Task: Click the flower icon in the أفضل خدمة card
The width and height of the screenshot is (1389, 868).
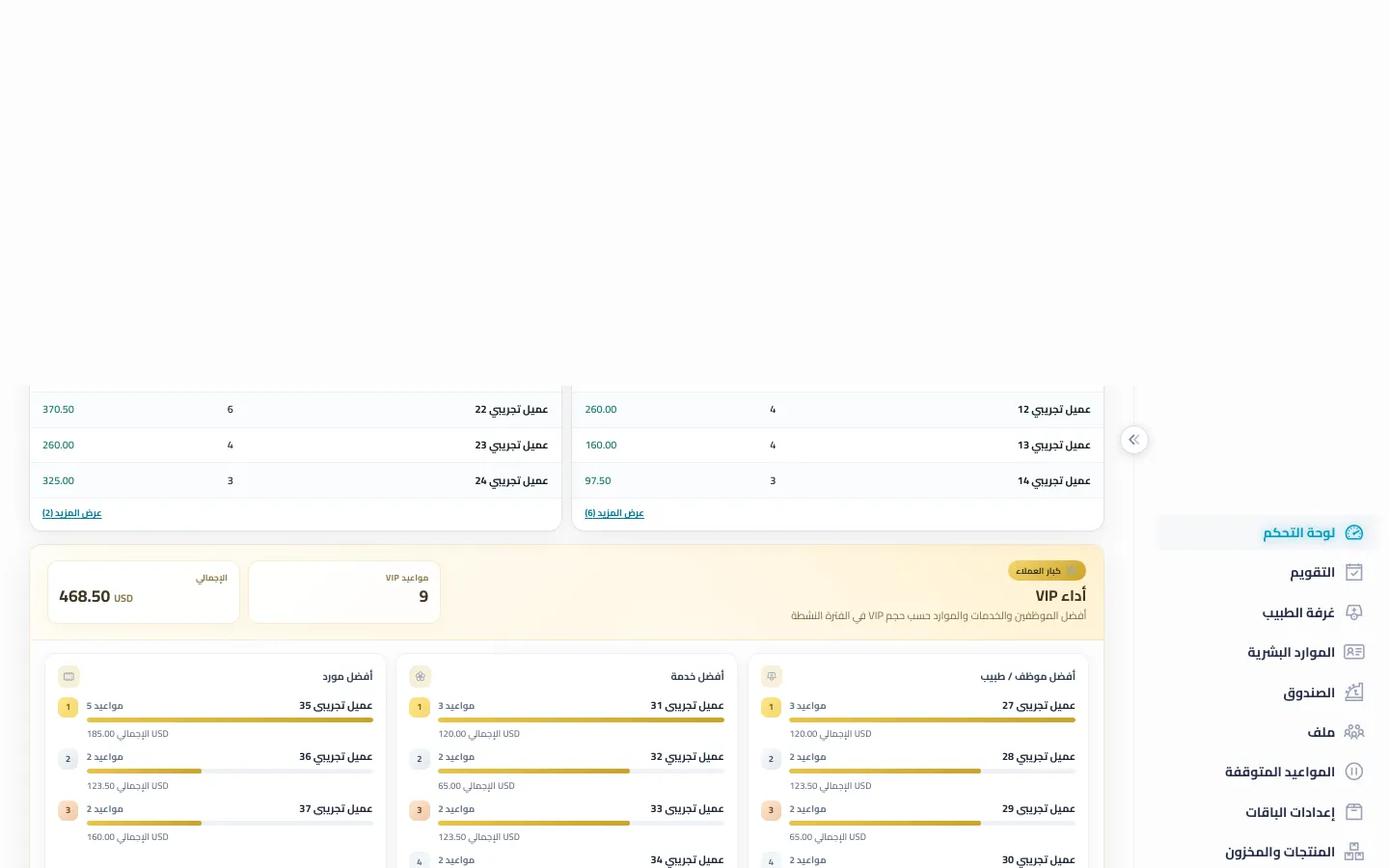Action: 420,676
